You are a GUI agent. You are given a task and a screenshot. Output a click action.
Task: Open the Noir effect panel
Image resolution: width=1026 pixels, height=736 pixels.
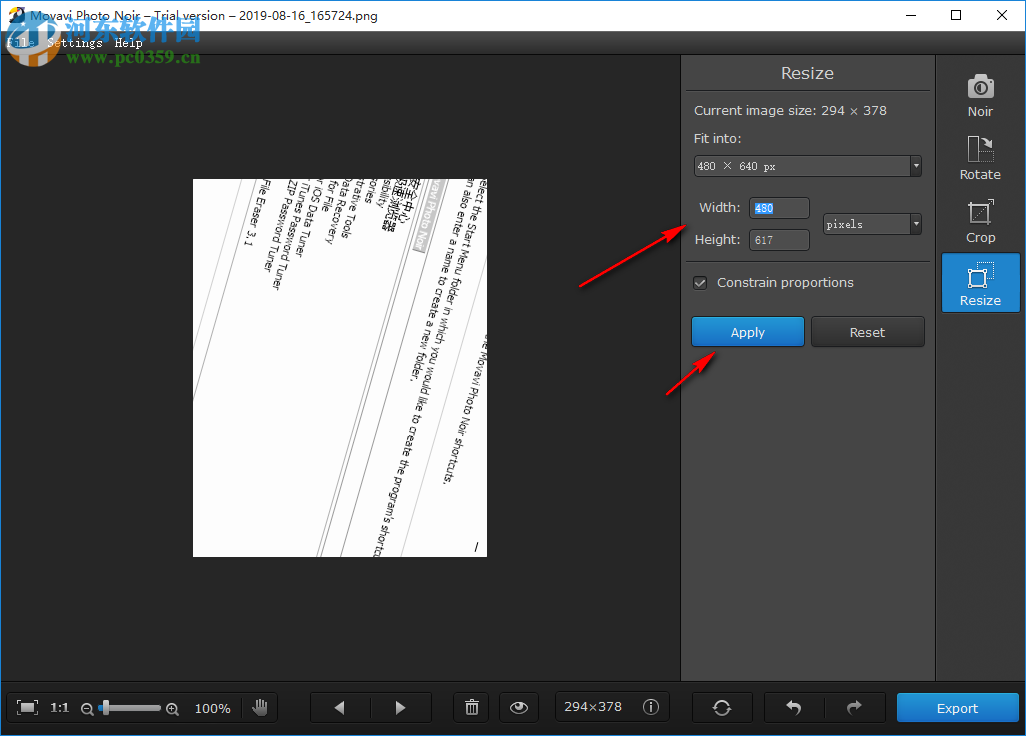pyautogui.click(x=979, y=95)
